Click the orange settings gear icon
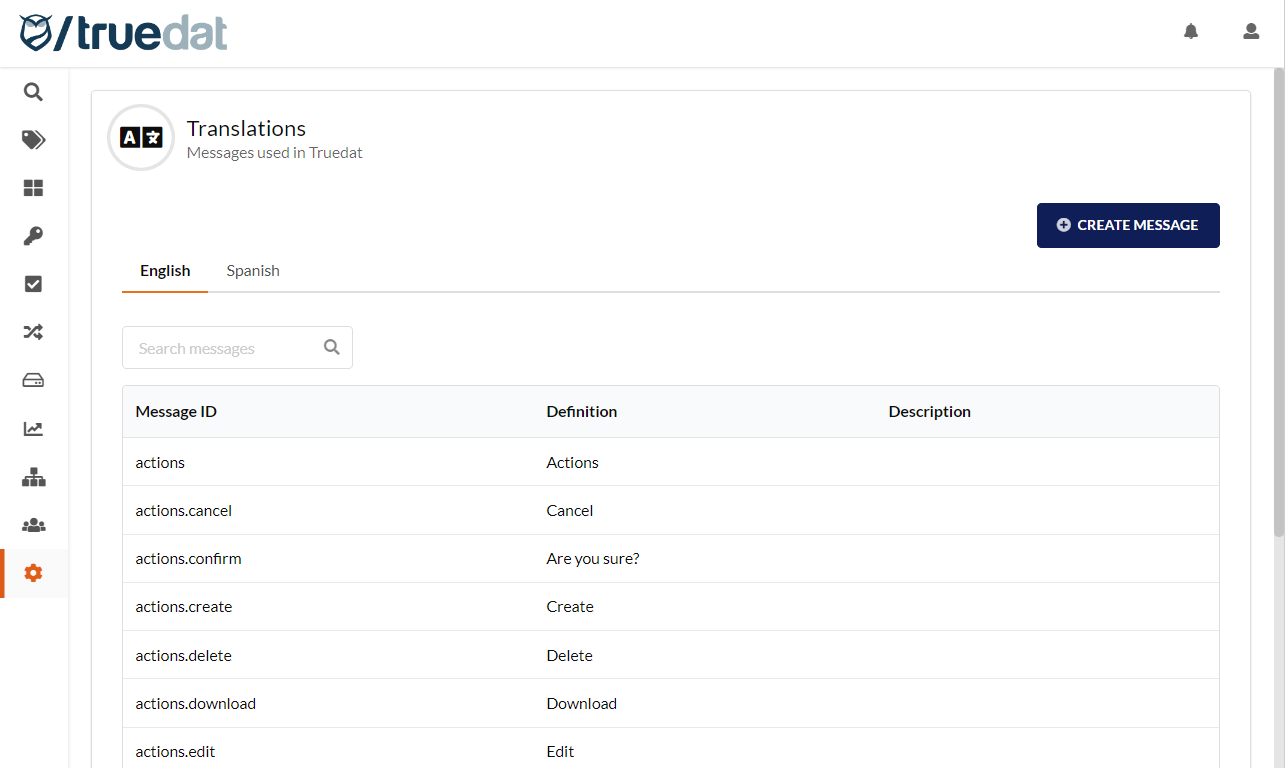This screenshot has height=768, width=1285. pos(33,573)
